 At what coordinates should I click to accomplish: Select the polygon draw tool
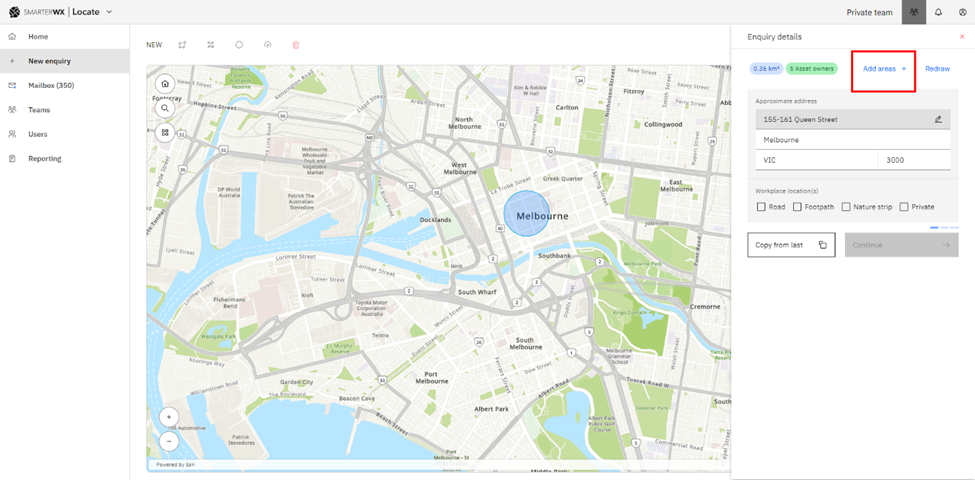(182, 45)
